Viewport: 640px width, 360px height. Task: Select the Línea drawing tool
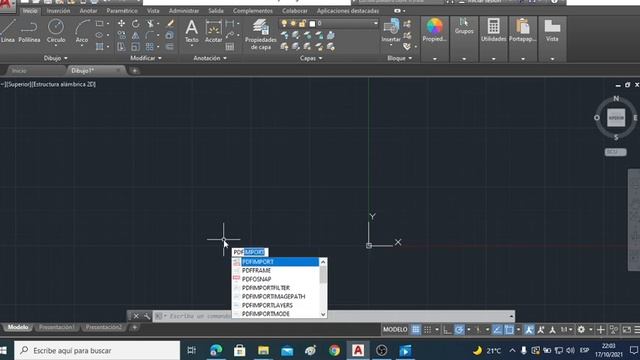[7, 31]
